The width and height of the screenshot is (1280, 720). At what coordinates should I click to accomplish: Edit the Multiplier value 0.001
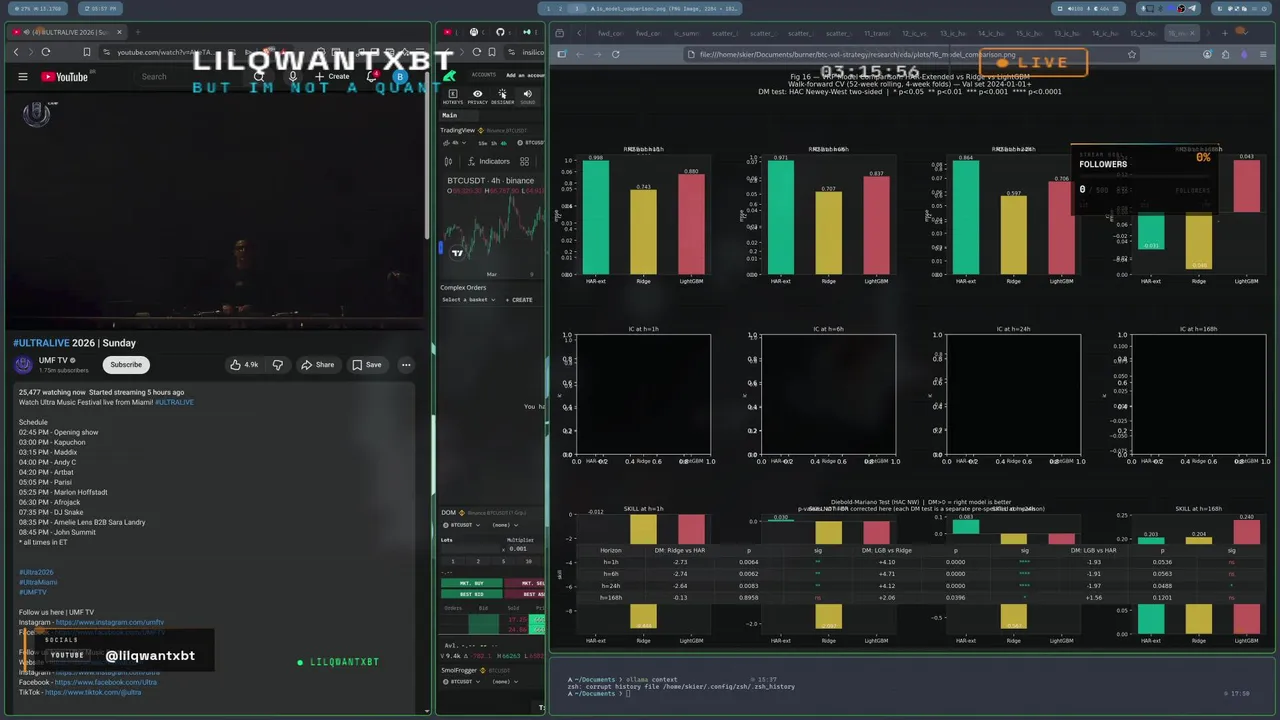tap(517, 549)
